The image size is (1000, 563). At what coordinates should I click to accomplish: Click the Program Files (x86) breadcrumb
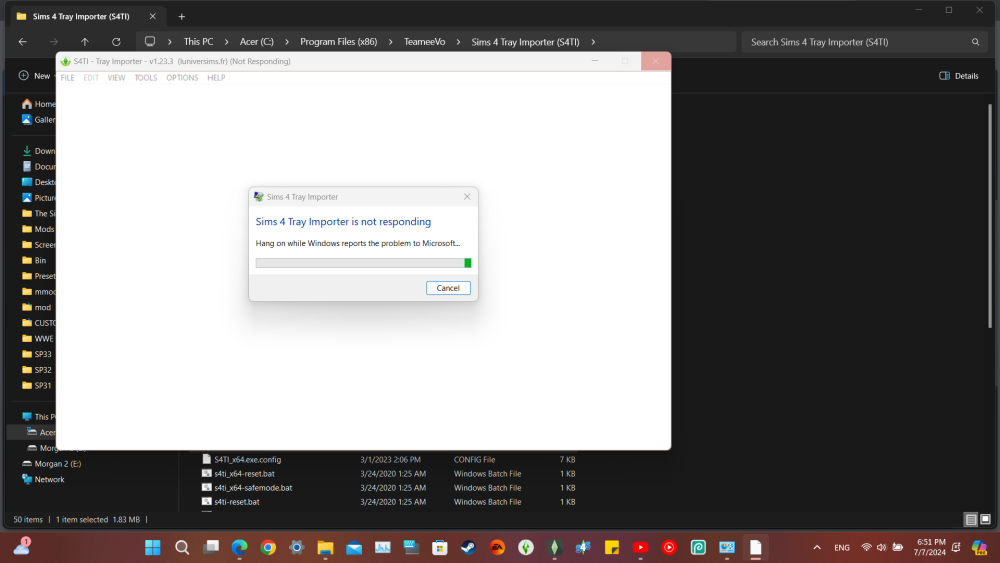pos(339,42)
